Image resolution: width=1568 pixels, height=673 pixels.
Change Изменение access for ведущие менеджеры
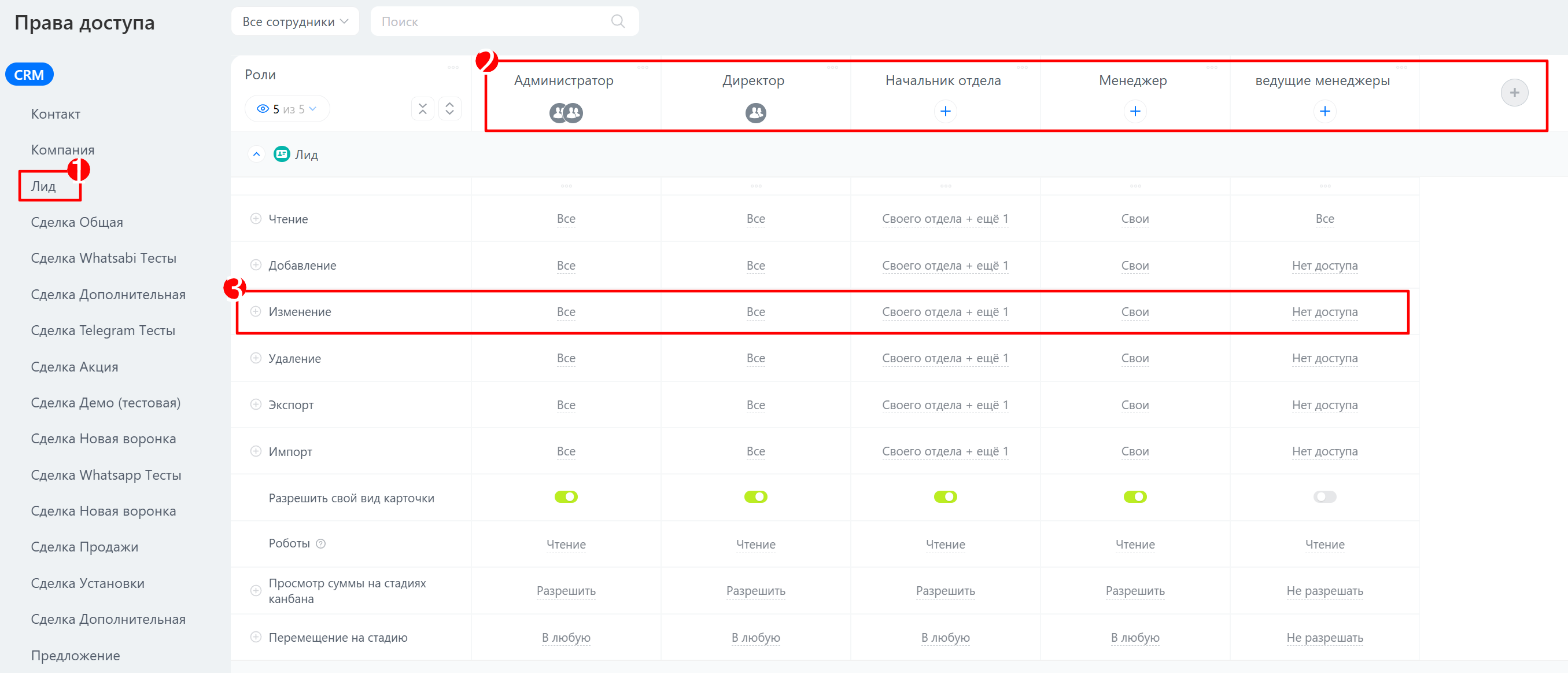tap(1325, 312)
